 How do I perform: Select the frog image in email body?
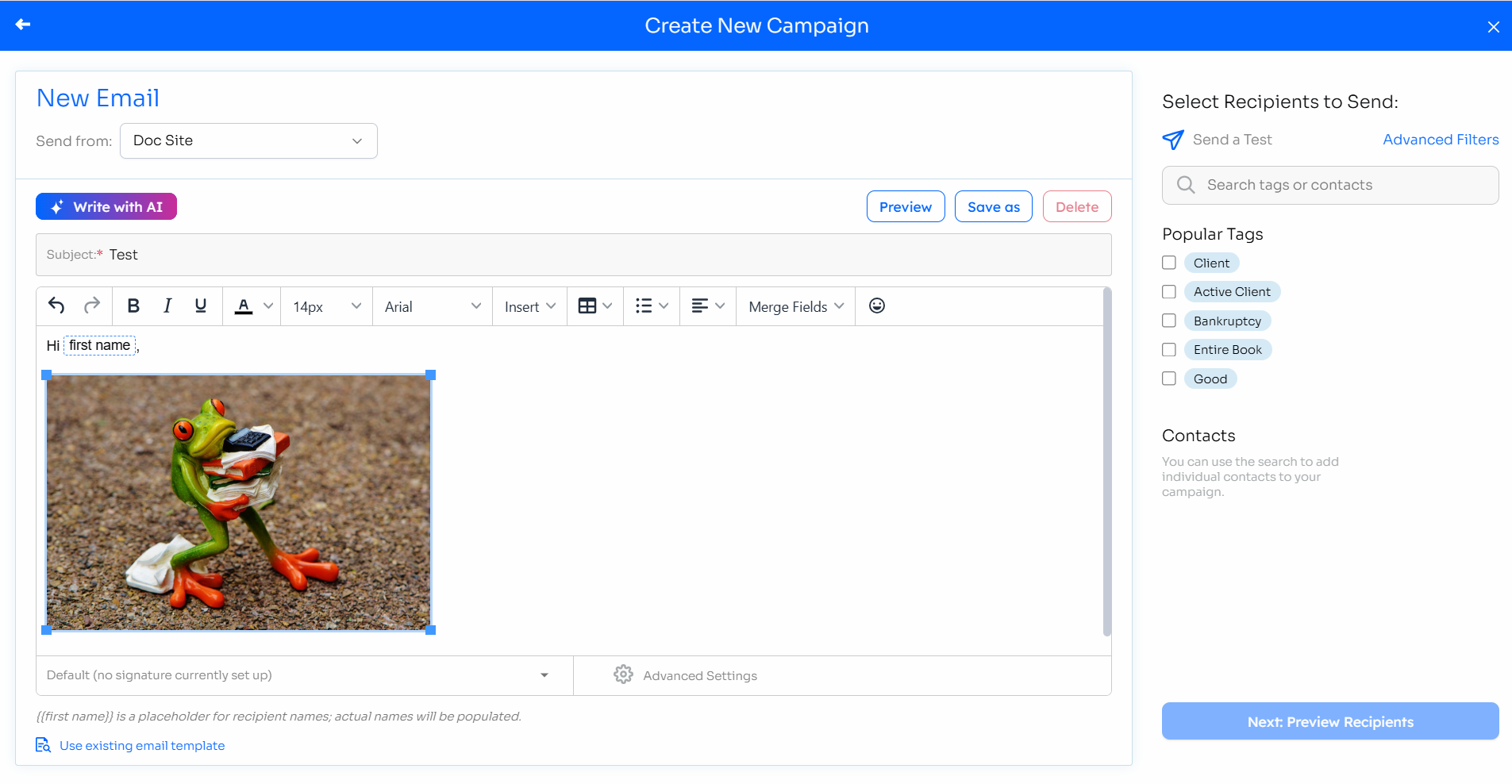click(239, 502)
